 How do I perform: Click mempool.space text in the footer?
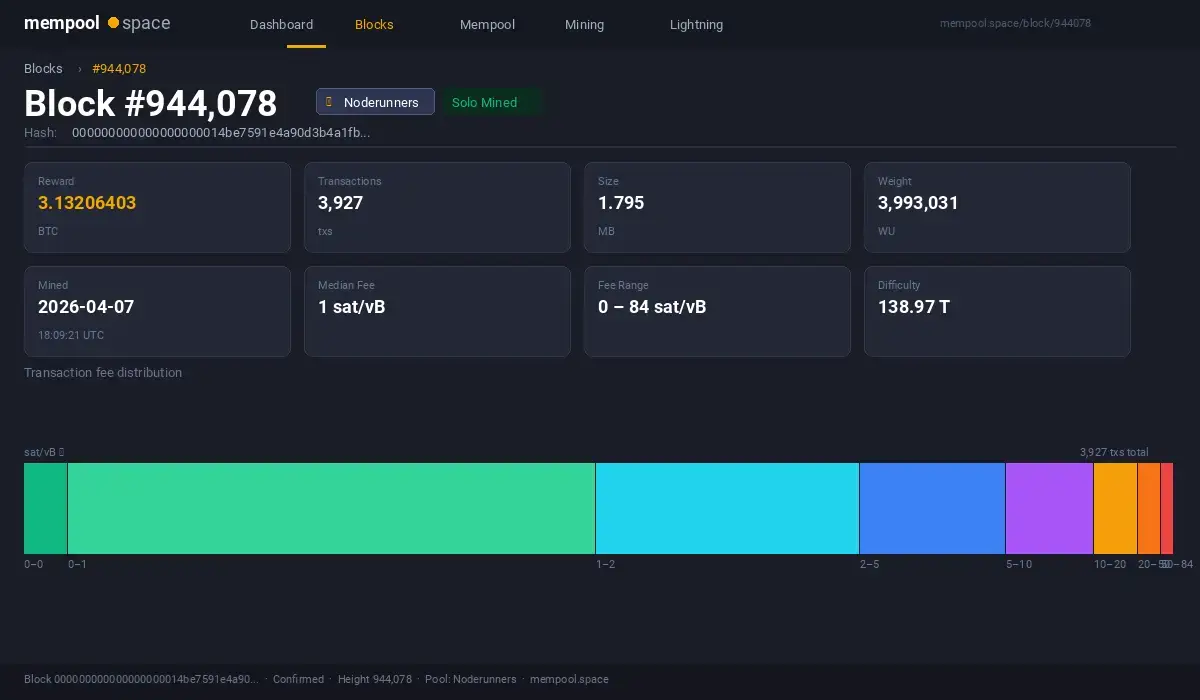(569, 679)
